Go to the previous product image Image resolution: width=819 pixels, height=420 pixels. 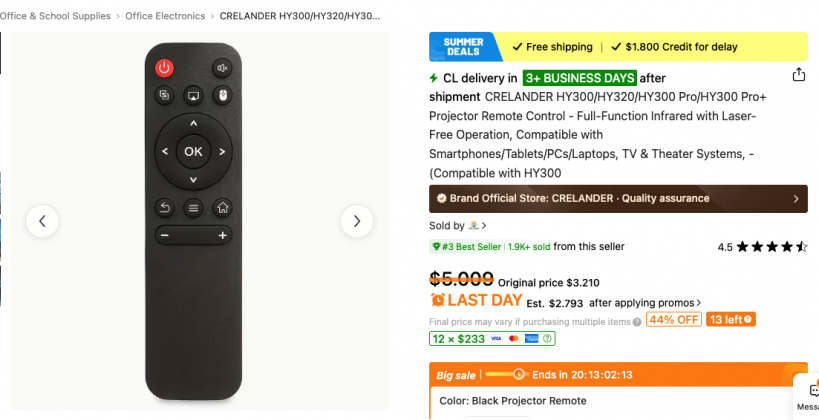coord(42,221)
